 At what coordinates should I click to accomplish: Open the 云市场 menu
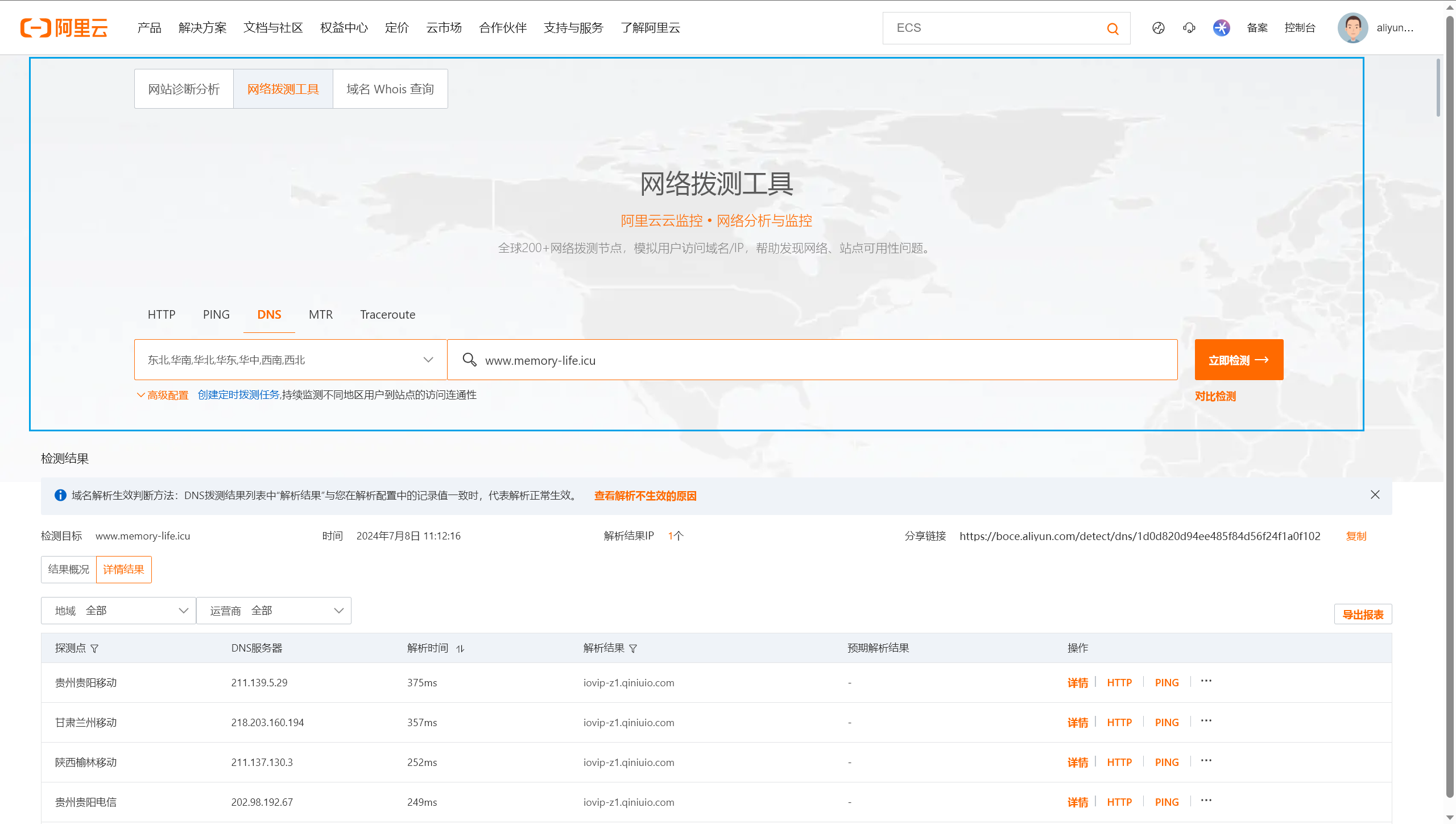pos(444,28)
